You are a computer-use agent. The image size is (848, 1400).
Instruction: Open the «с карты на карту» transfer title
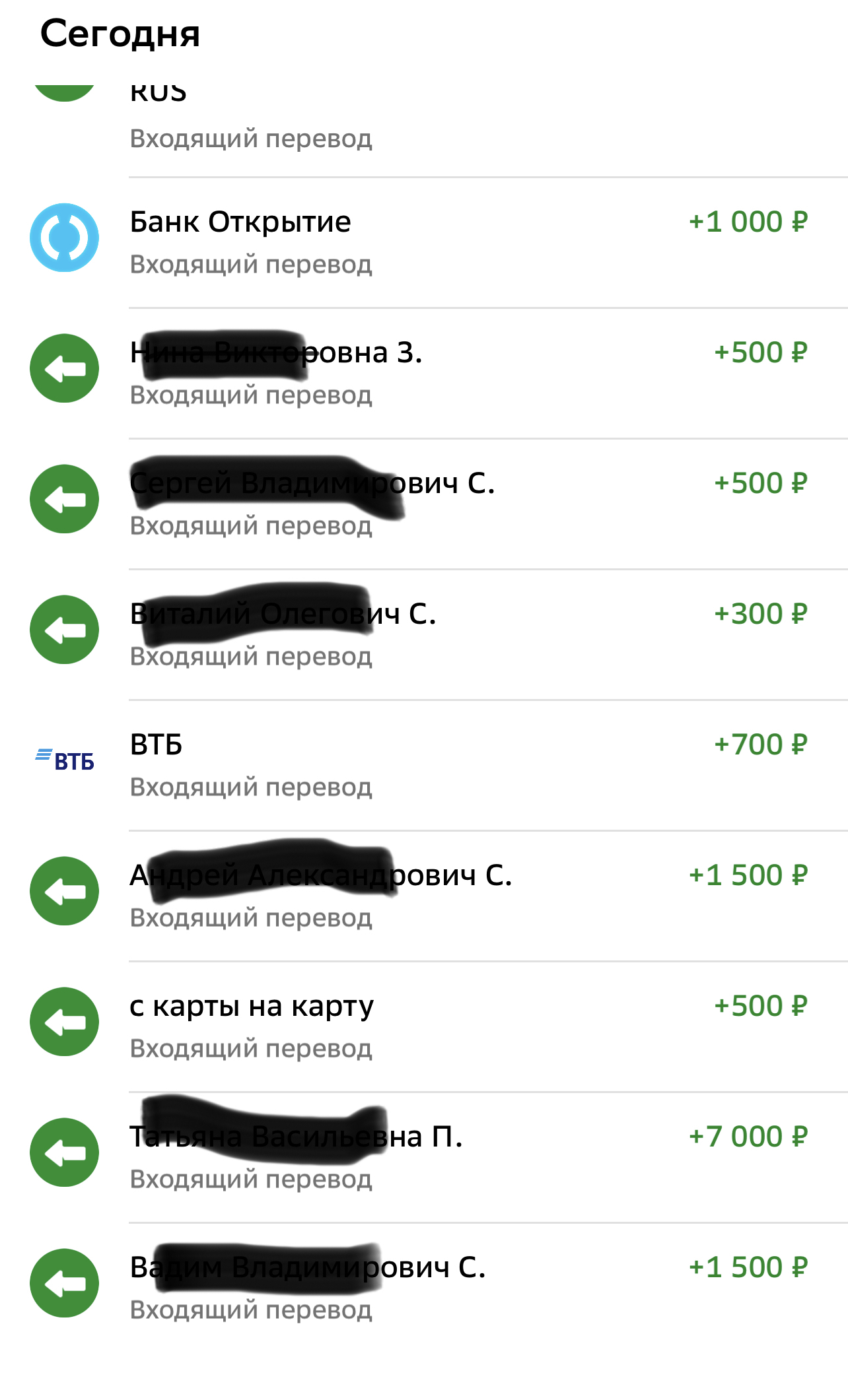[252, 1006]
